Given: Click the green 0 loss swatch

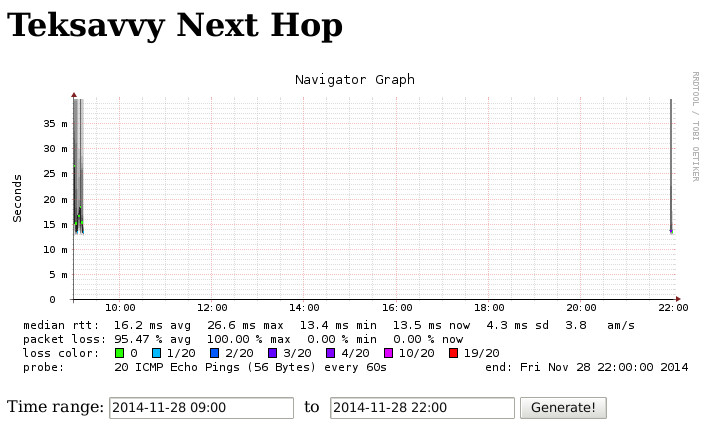Looking at the screenshot, I should click(x=120, y=353).
